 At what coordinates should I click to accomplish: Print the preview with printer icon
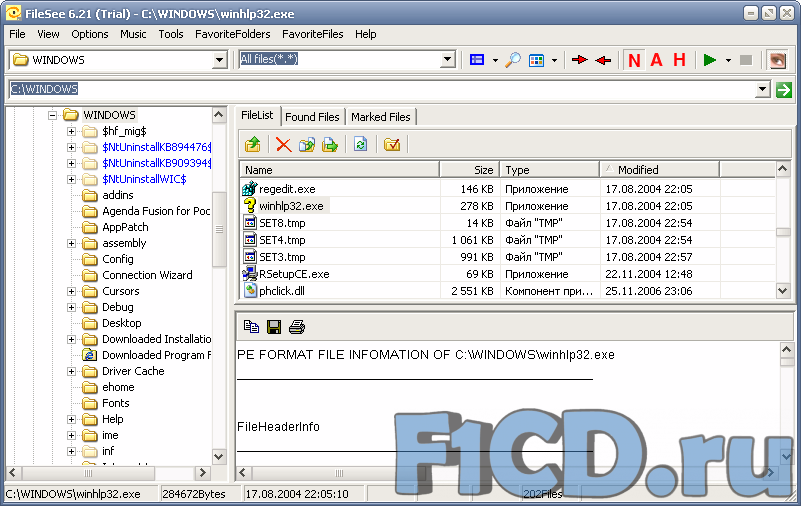[x=297, y=327]
